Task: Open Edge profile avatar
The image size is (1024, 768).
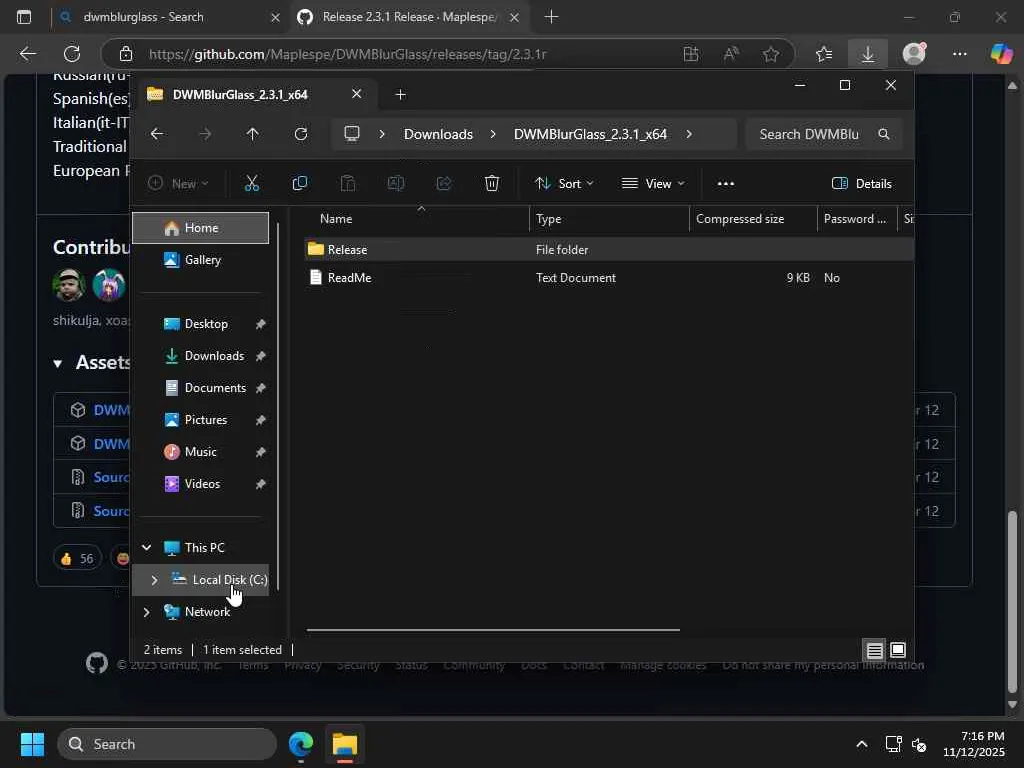Action: (x=914, y=54)
